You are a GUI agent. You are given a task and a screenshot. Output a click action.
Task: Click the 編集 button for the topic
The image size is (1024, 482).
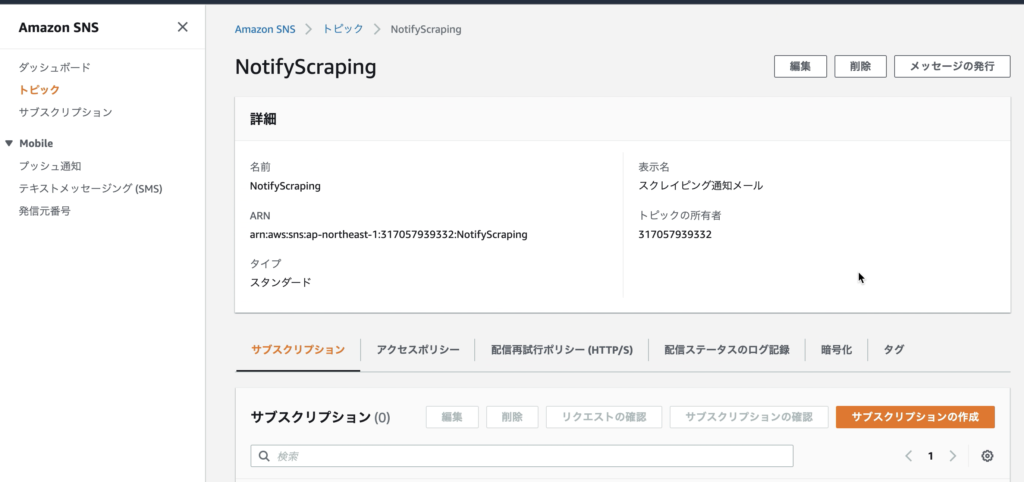(x=801, y=66)
